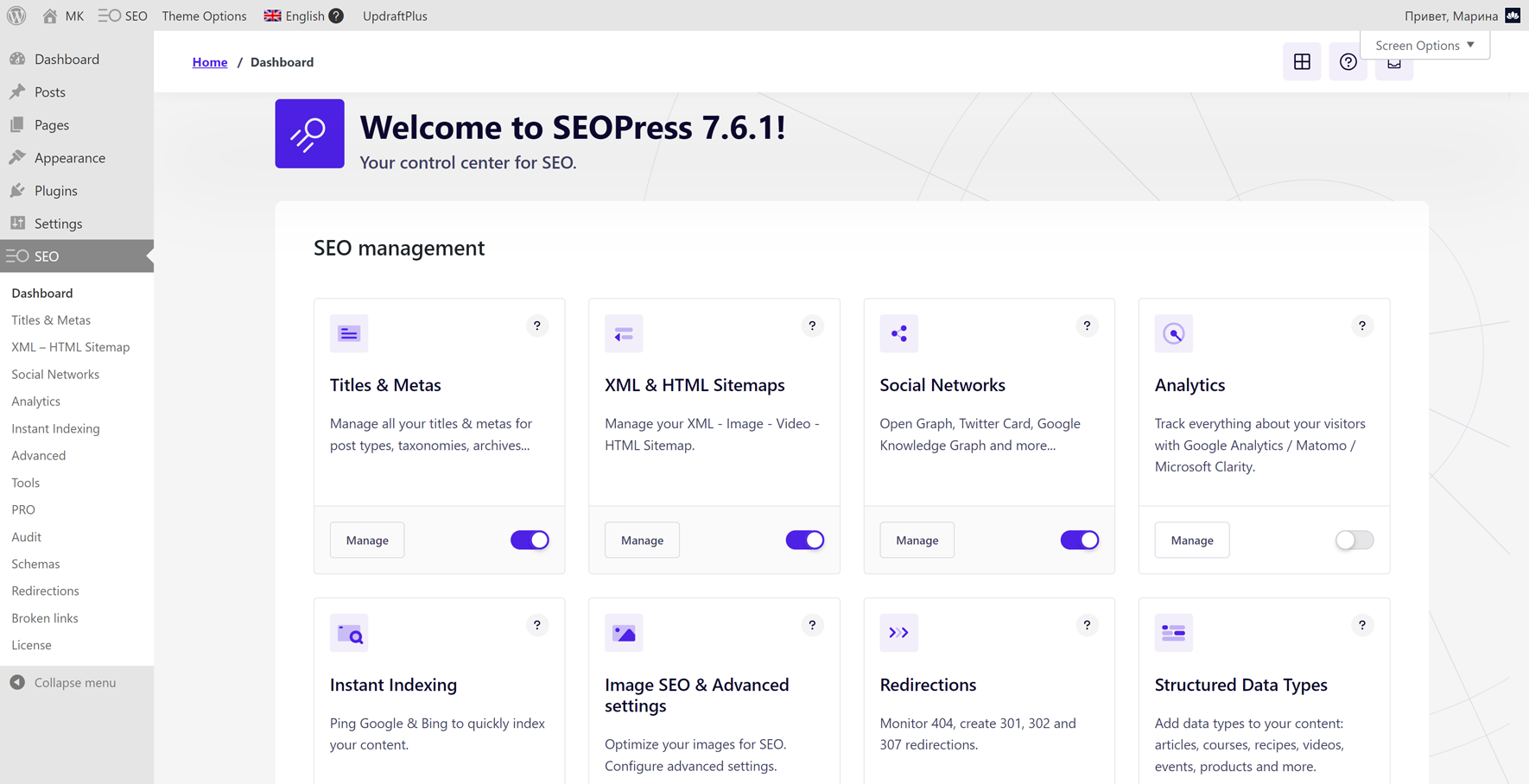Open help for Redirections card
The width and height of the screenshot is (1529, 784).
click(1087, 625)
